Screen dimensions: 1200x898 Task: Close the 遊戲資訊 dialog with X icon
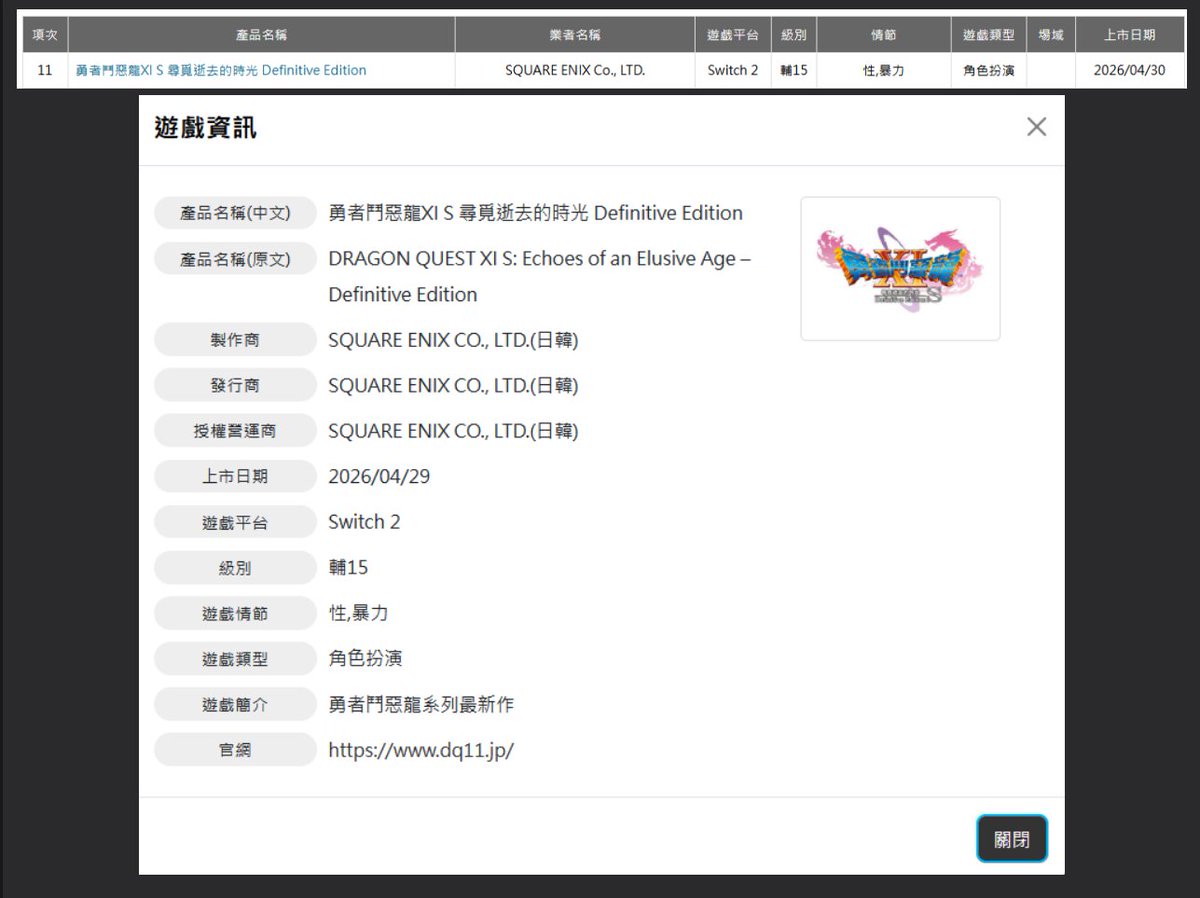point(1036,127)
